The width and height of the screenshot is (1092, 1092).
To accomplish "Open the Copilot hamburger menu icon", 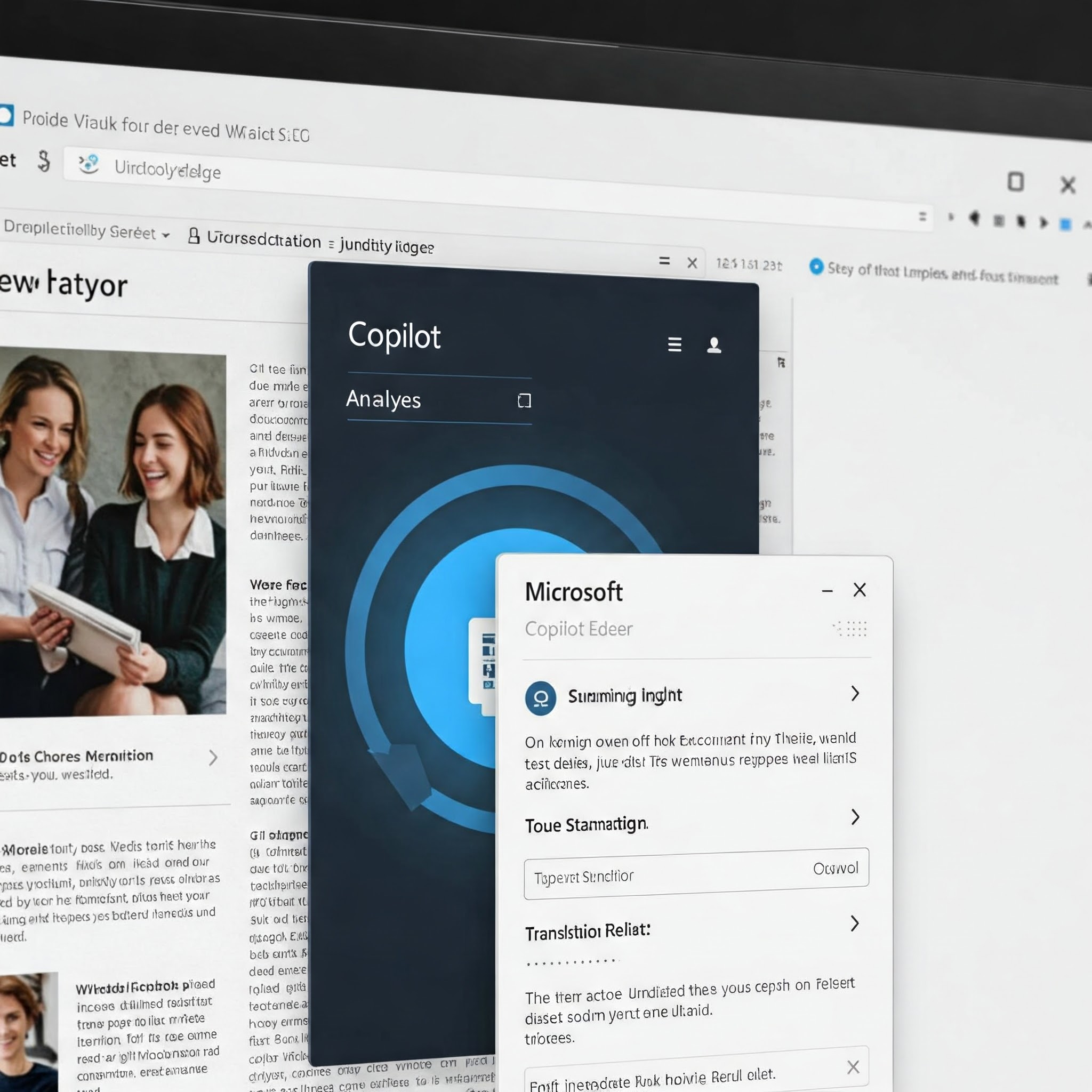I will pyautogui.click(x=675, y=344).
